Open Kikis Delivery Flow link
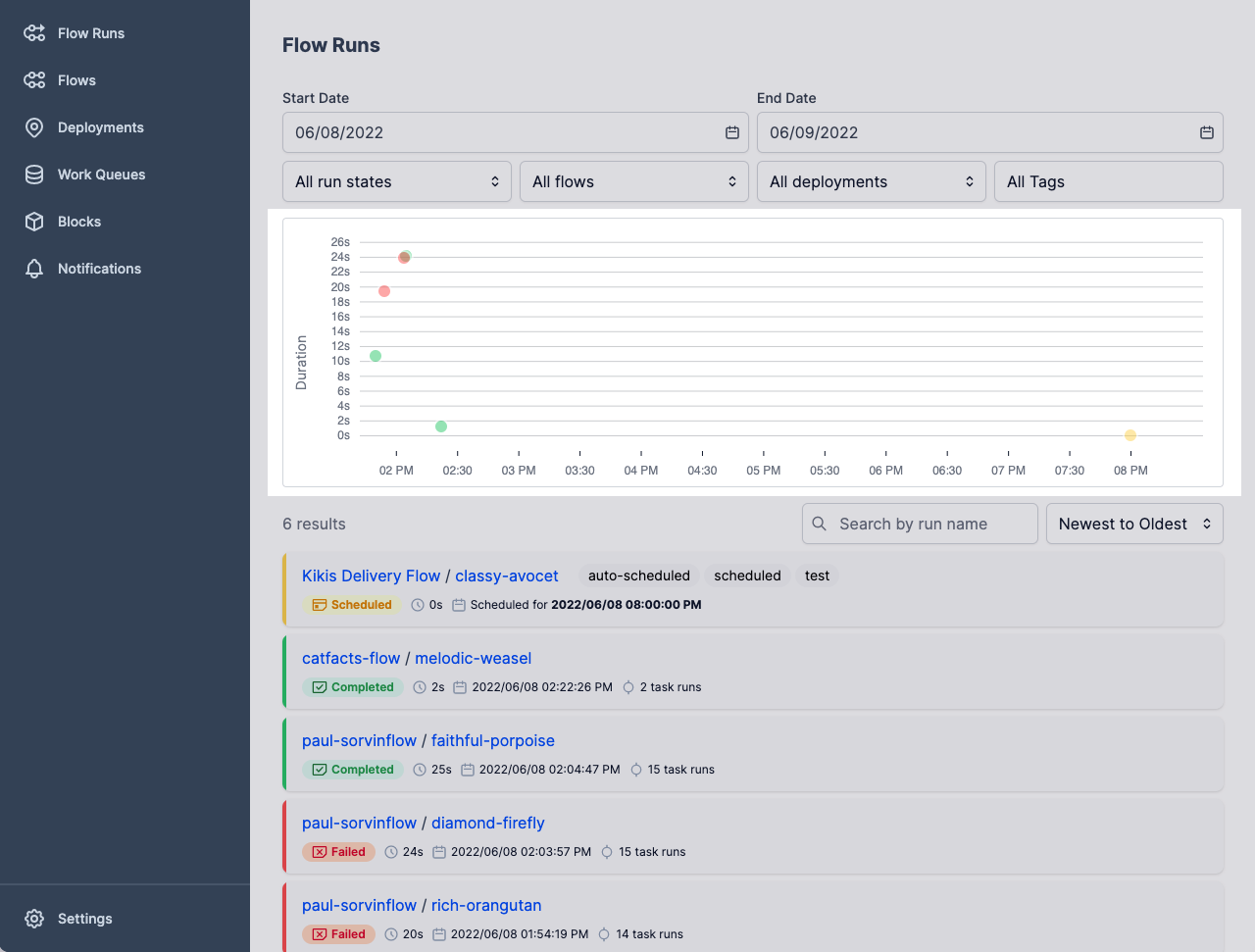Viewport: 1255px width, 952px height. [x=371, y=576]
